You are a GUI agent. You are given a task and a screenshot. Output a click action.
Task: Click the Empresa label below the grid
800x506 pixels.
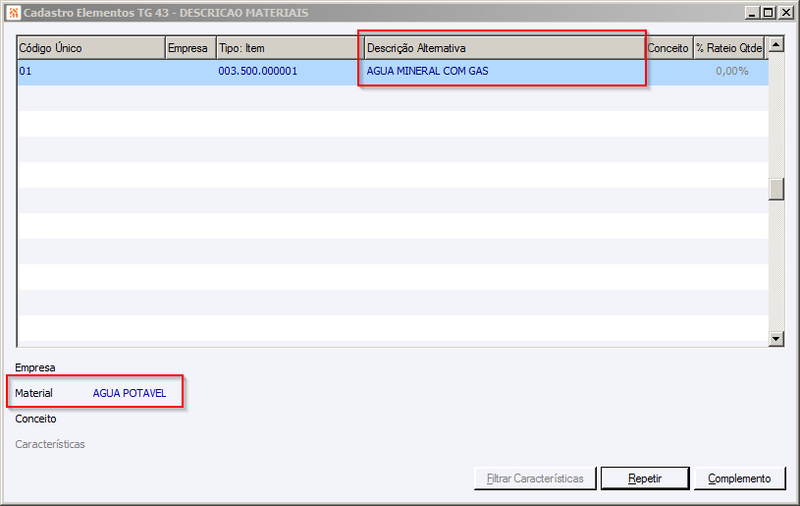pos(35,368)
